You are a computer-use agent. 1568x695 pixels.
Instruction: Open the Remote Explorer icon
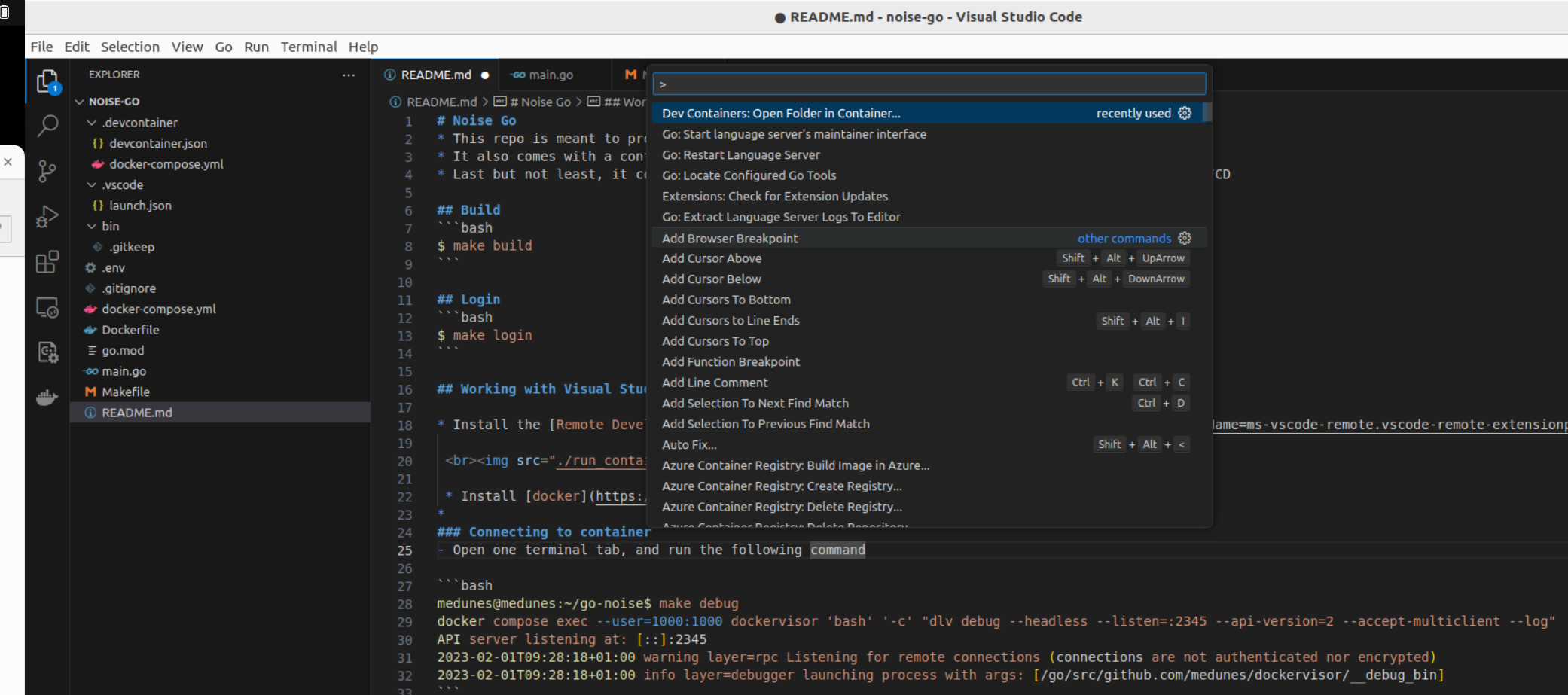coord(47,307)
